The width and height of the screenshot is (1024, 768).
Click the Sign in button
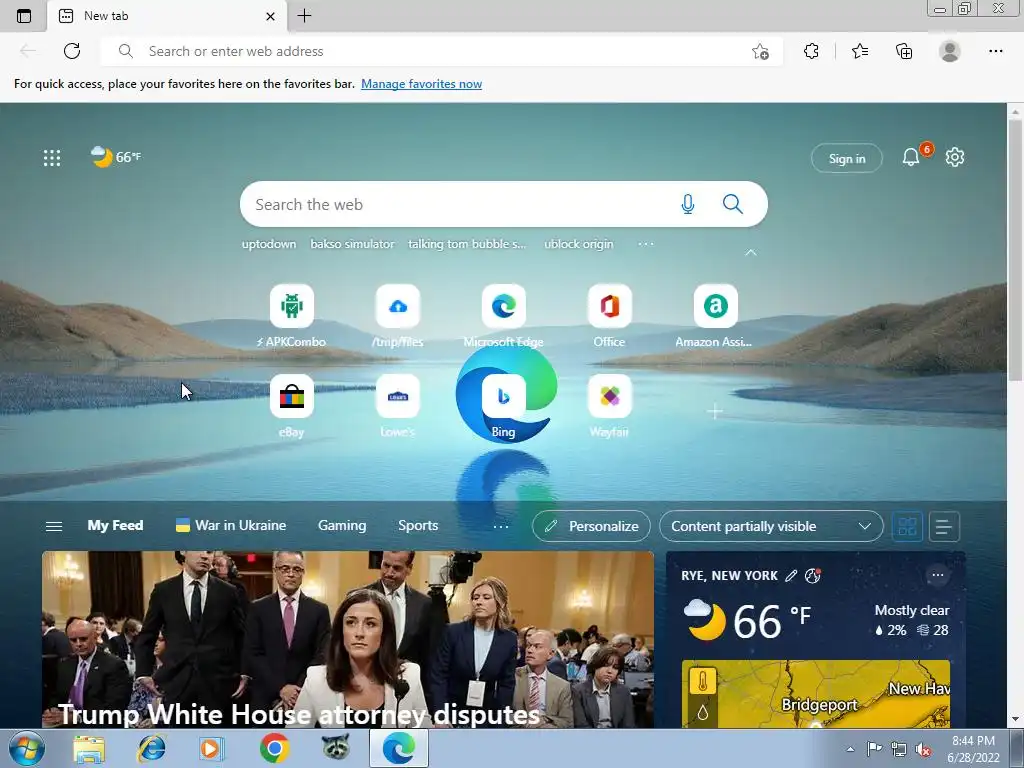pyautogui.click(x=847, y=159)
